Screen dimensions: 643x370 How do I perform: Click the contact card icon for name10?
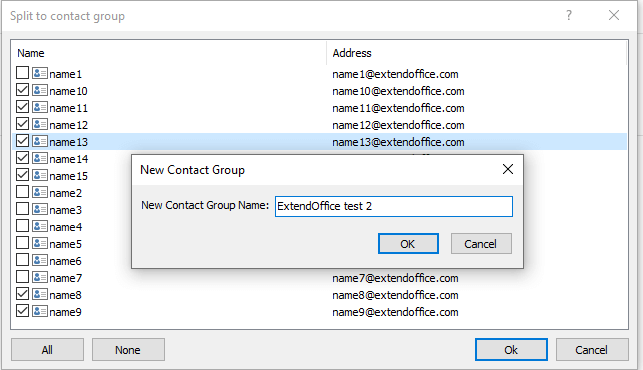[x=40, y=90]
